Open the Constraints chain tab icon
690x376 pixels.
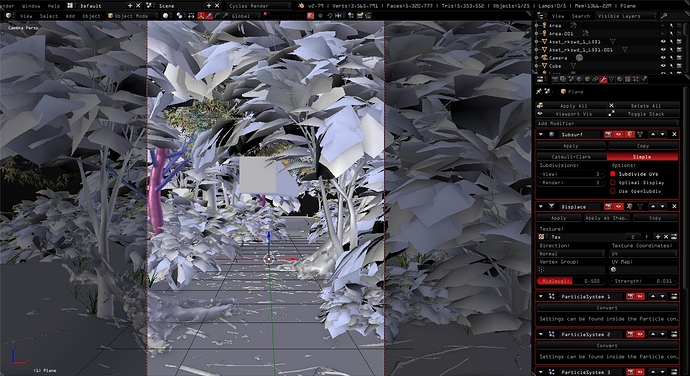(595, 80)
